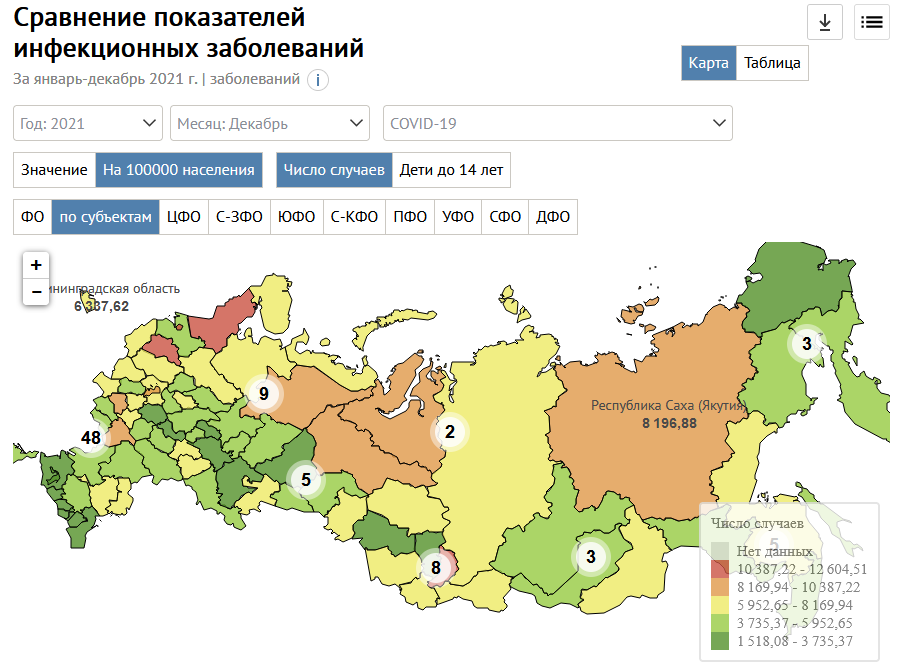
Task: Select the ЮФО tab
Action: [x=296, y=217]
